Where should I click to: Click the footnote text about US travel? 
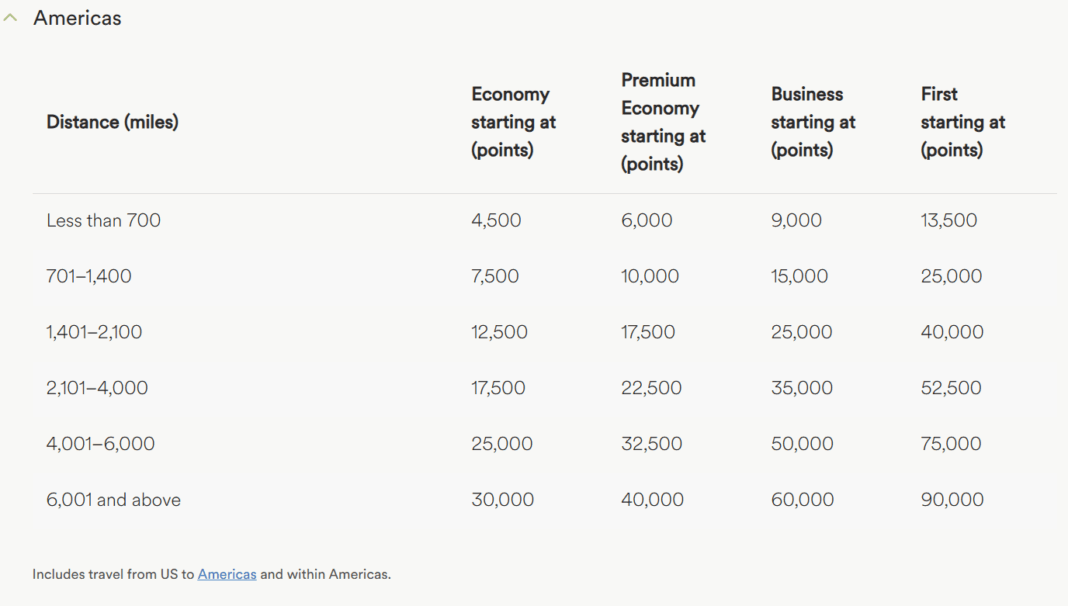tap(212, 574)
